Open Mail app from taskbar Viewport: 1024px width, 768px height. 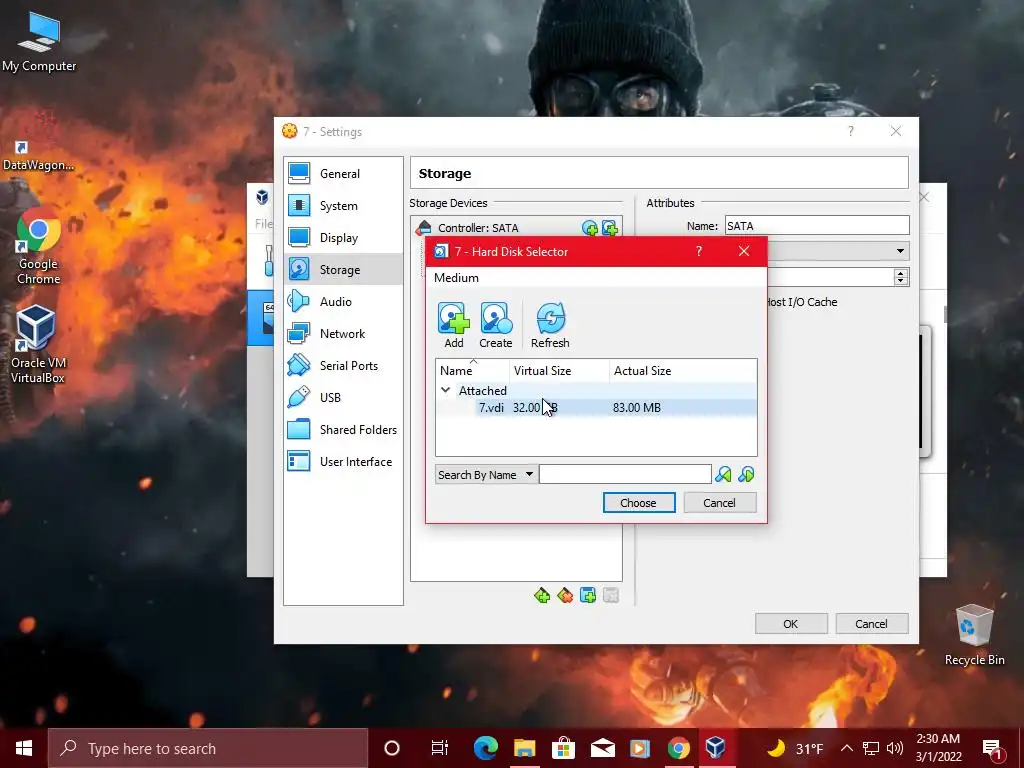601,748
